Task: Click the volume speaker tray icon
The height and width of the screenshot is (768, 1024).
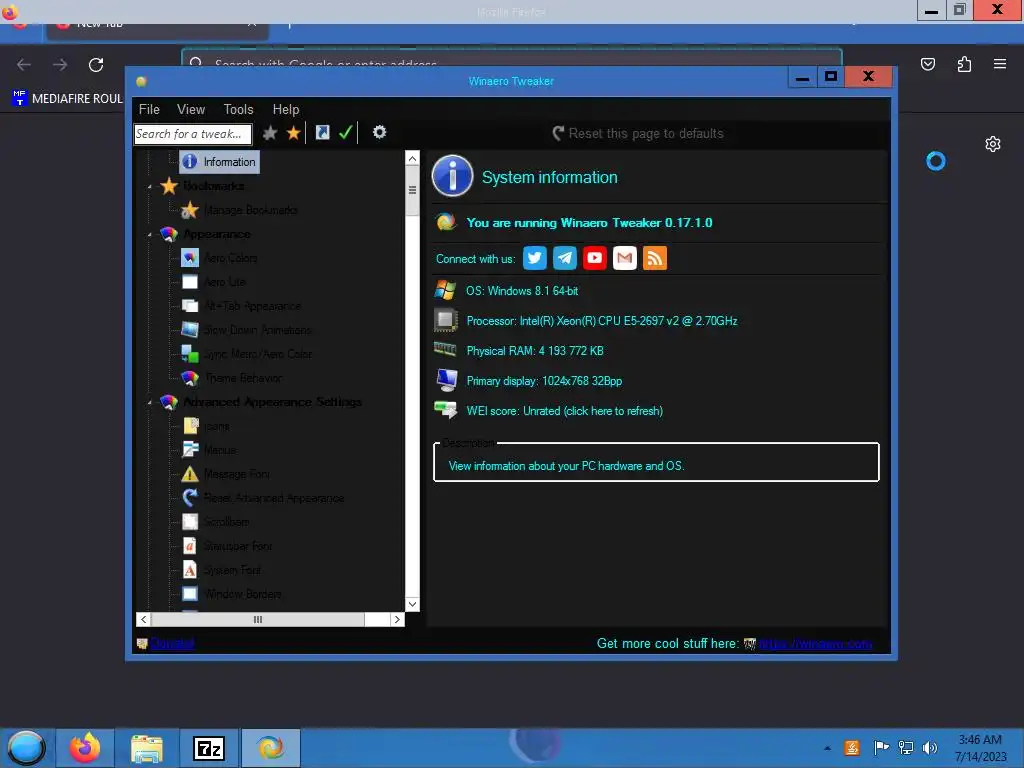Action: pos(930,748)
